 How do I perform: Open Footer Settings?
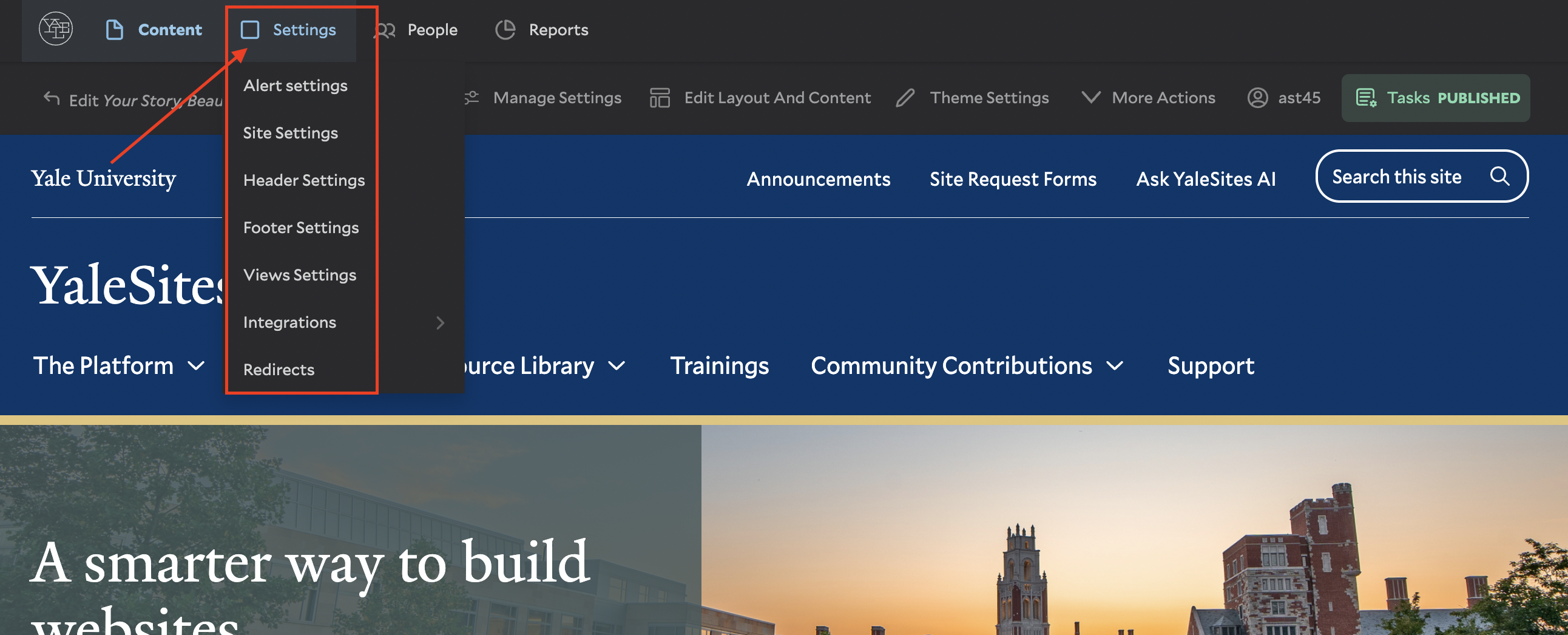click(301, 228)
